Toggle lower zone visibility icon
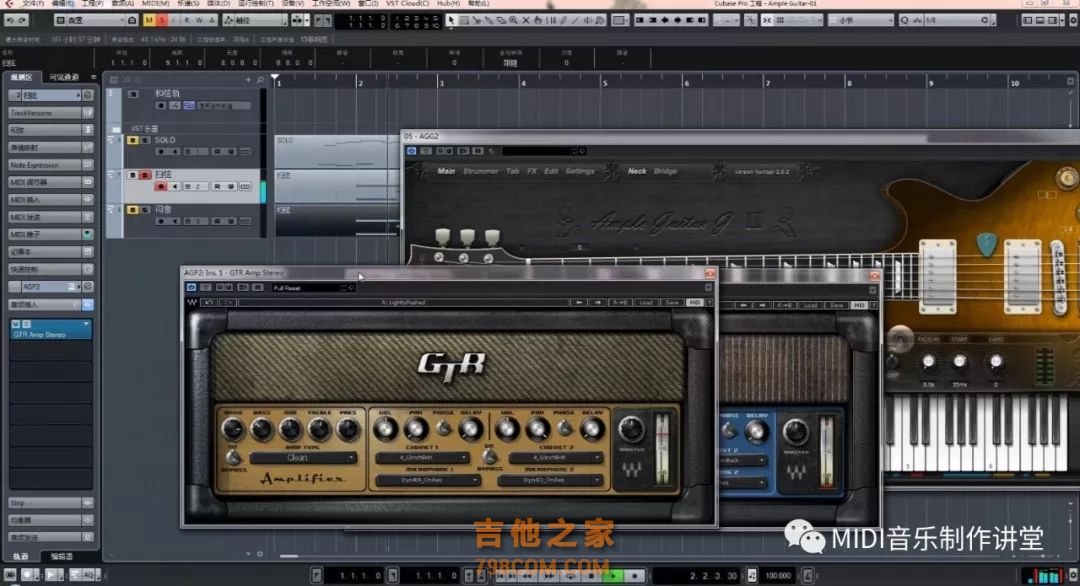 (1040, 20)
